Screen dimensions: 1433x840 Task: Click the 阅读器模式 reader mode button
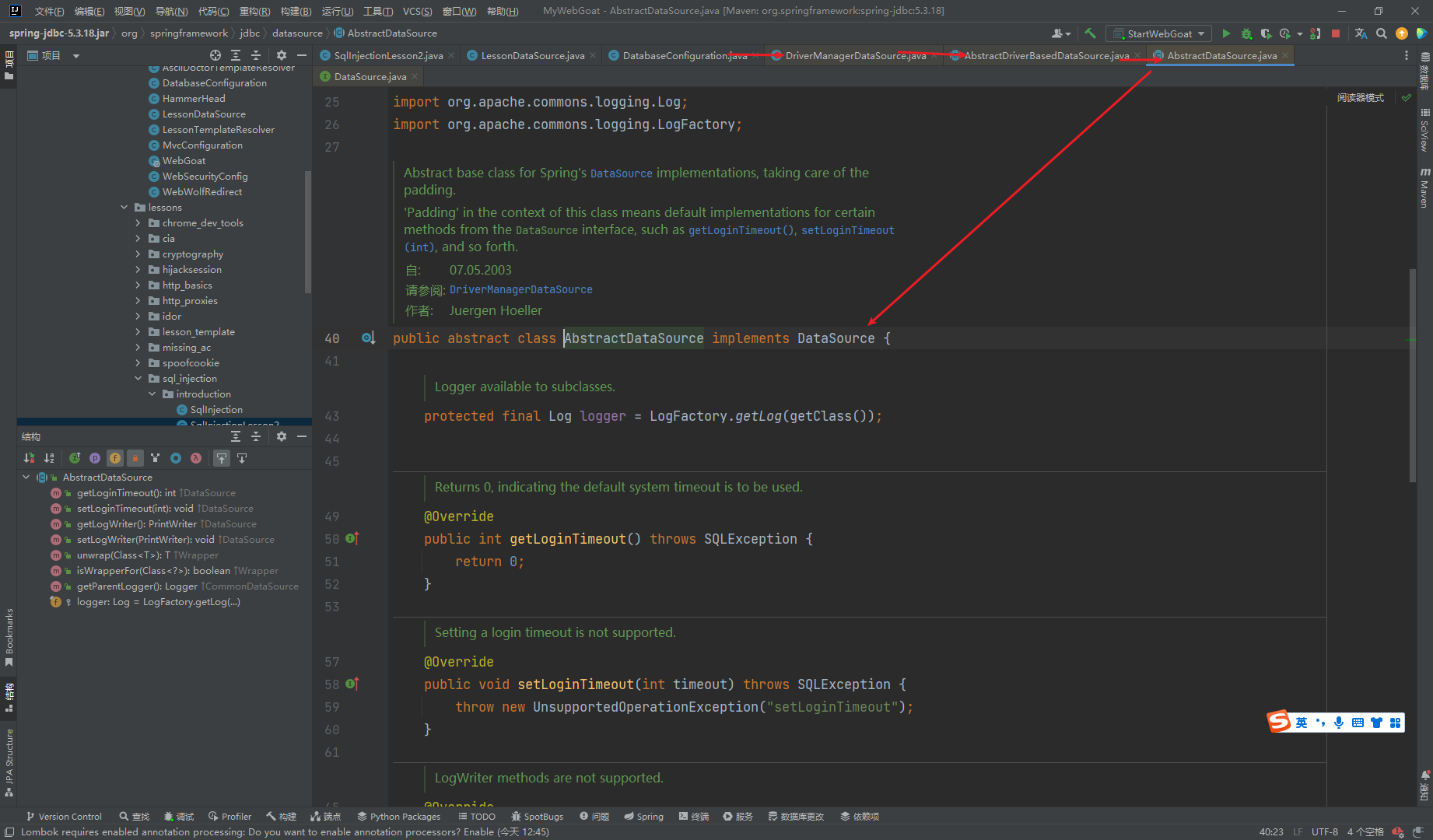(x=1360, y=98)
